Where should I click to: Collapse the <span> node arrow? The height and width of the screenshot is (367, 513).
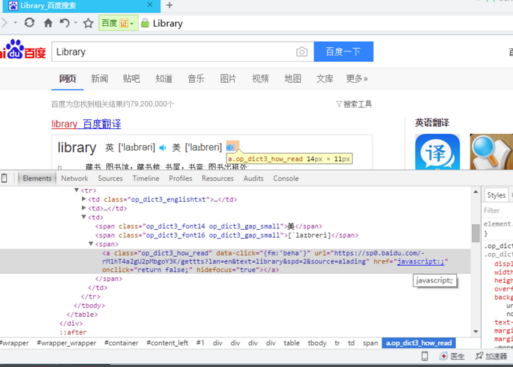click(x=91, y=244)
